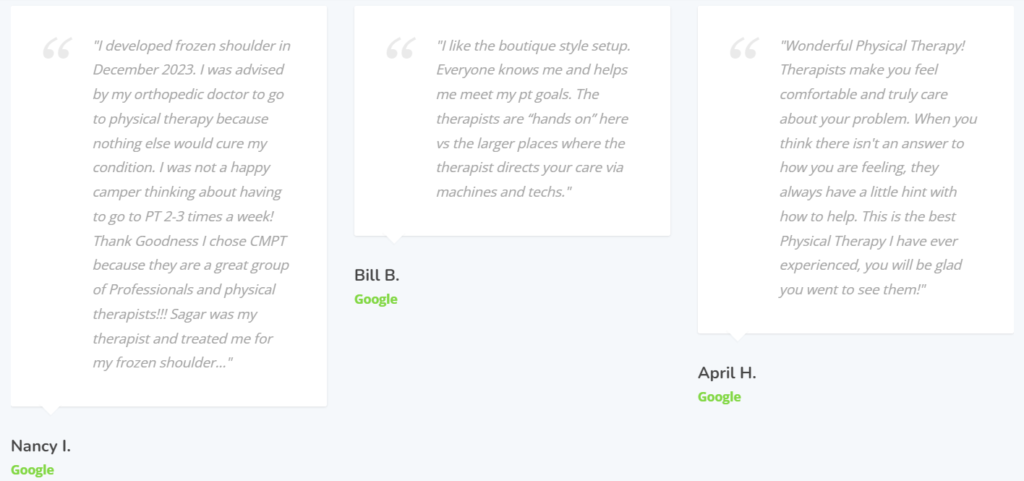Click 'machines and techs.' closing line
The image size is (1024, 481).
[504, 192]
